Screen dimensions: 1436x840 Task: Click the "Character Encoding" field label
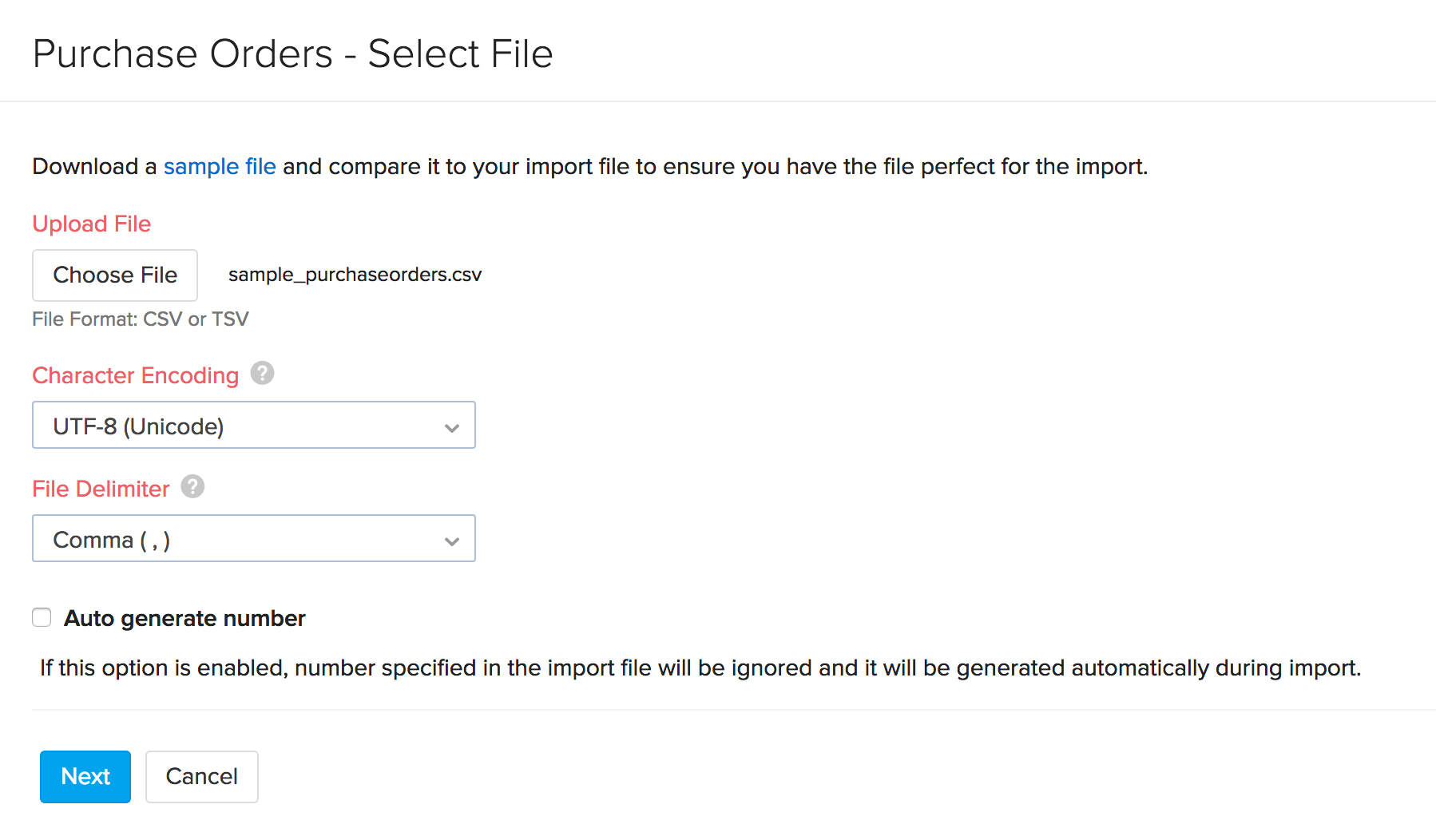[x=135, y=375]
